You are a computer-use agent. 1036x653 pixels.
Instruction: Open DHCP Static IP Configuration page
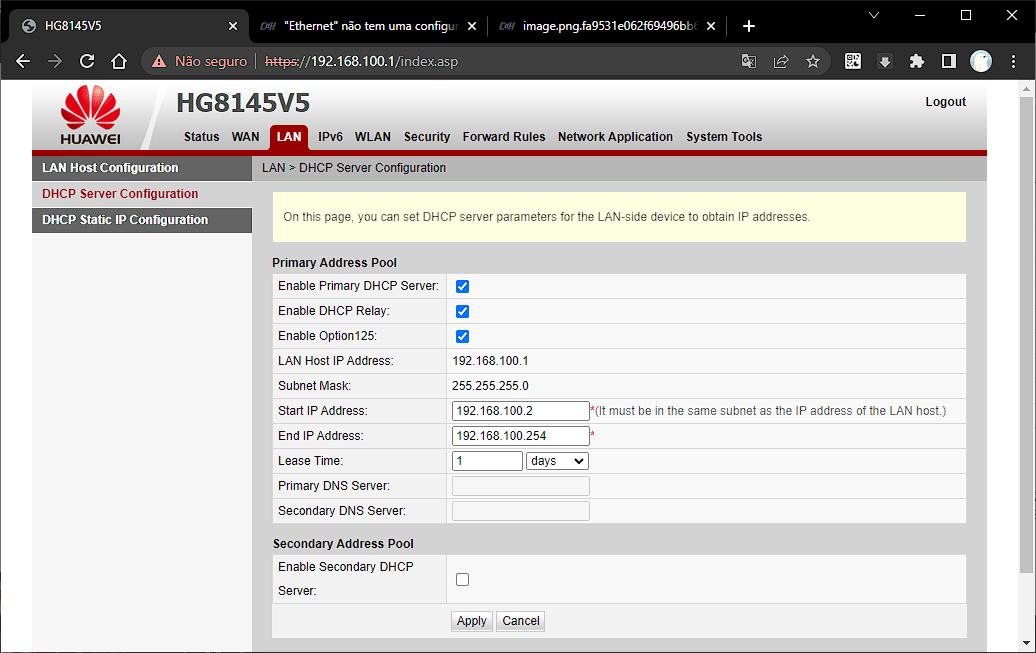coord(142,220)
